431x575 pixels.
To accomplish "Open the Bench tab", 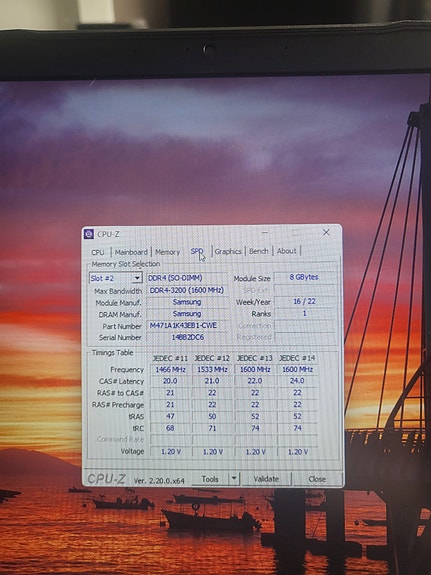I will coord(259,251).
